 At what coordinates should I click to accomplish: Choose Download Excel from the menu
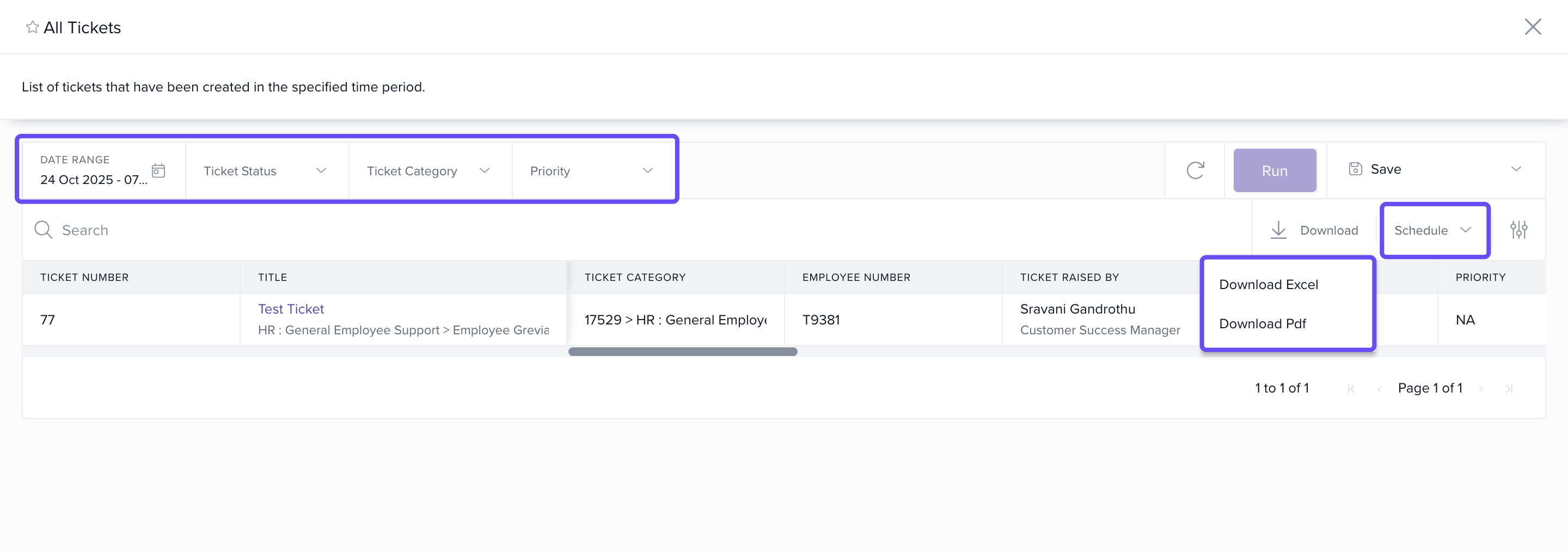(1269, 285)
